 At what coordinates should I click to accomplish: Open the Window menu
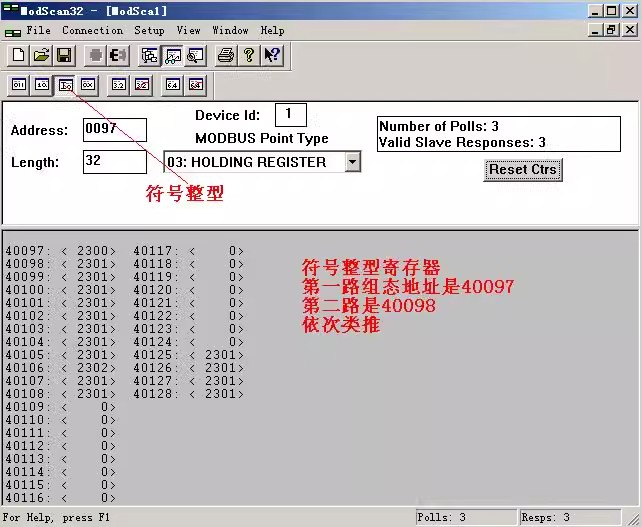coord(230,30)
